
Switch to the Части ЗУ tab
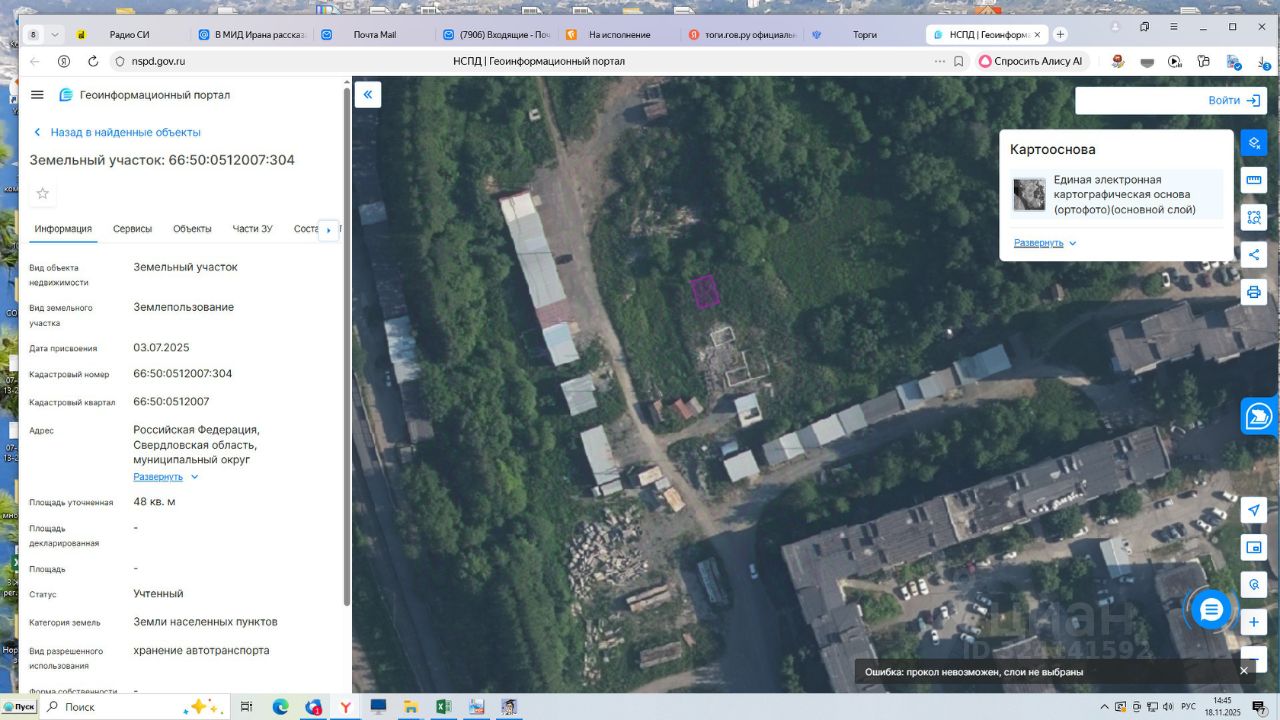[x=252, y=229]
